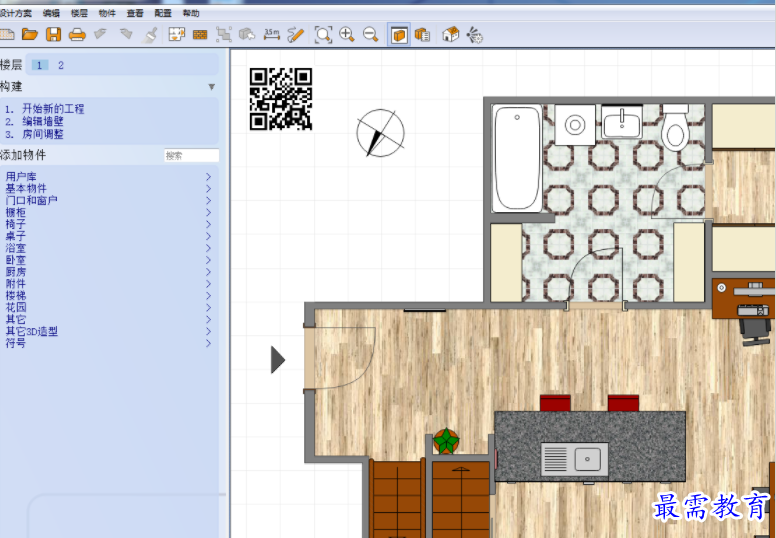Select the kitchen sink on the counter
The height and width of the screenshot is (538, 776).
(575, 459)
